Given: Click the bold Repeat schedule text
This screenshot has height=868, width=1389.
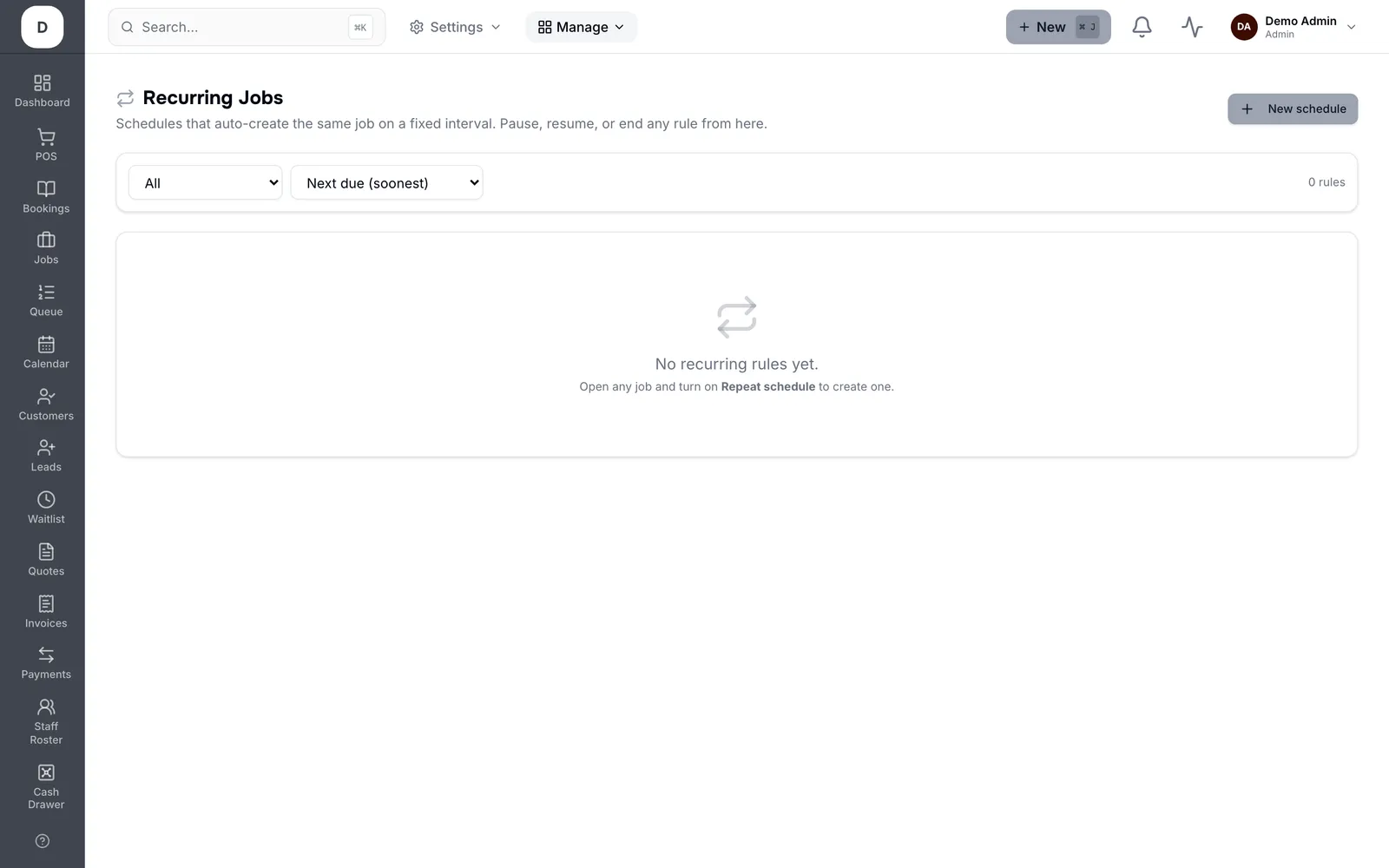Looking at the screenshot, I should point(768,386).
